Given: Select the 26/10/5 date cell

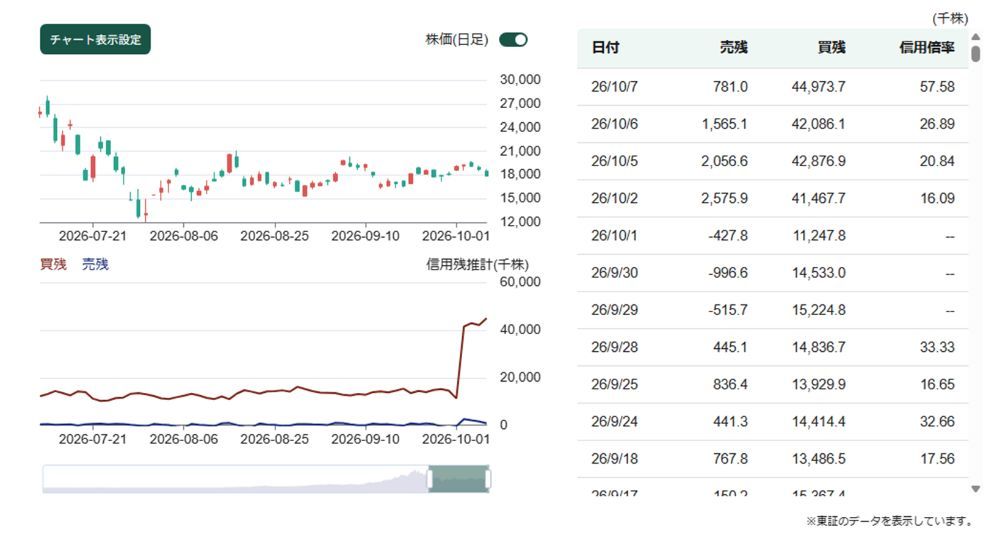Looking at the screenshot, I should (614, 161).
